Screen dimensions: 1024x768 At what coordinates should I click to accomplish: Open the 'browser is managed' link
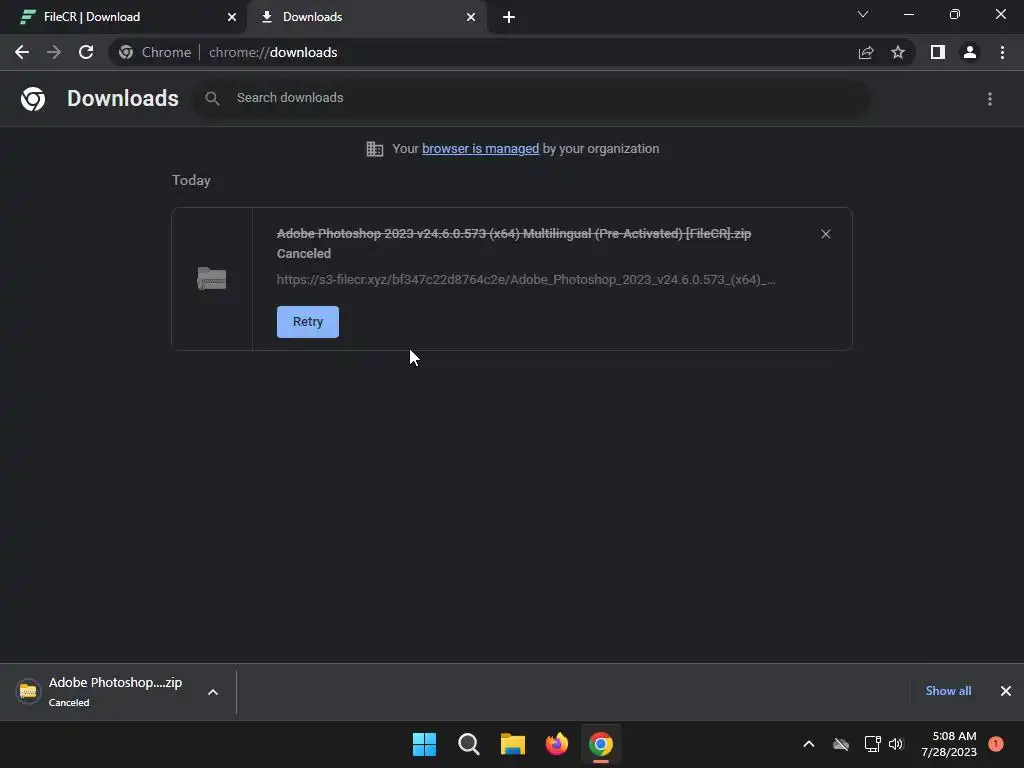point(480,149)
